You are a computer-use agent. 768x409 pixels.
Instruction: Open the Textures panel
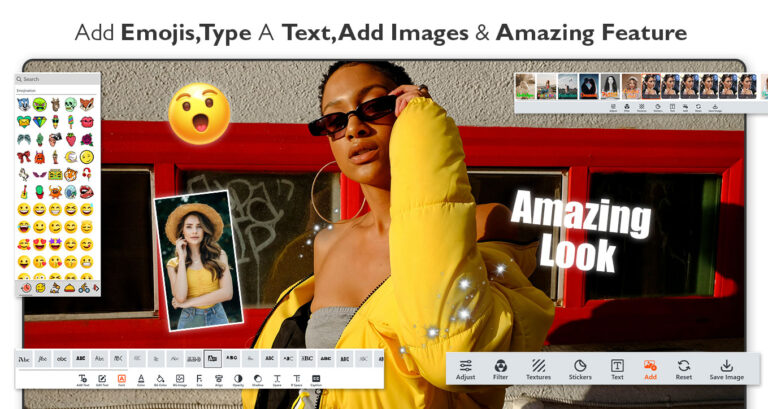[539, 369]
